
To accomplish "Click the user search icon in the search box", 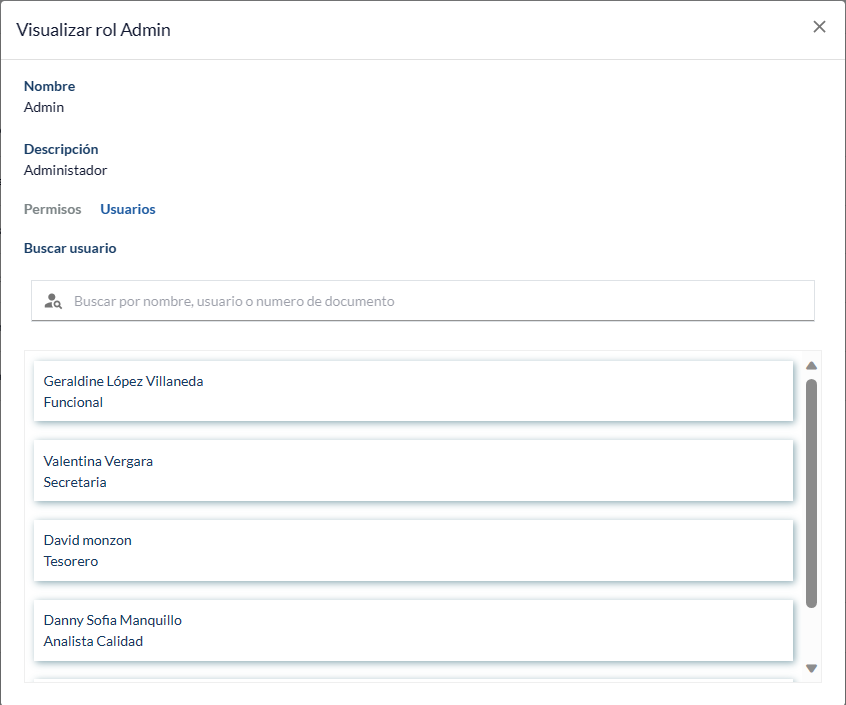I will click(x=53, y=301).
